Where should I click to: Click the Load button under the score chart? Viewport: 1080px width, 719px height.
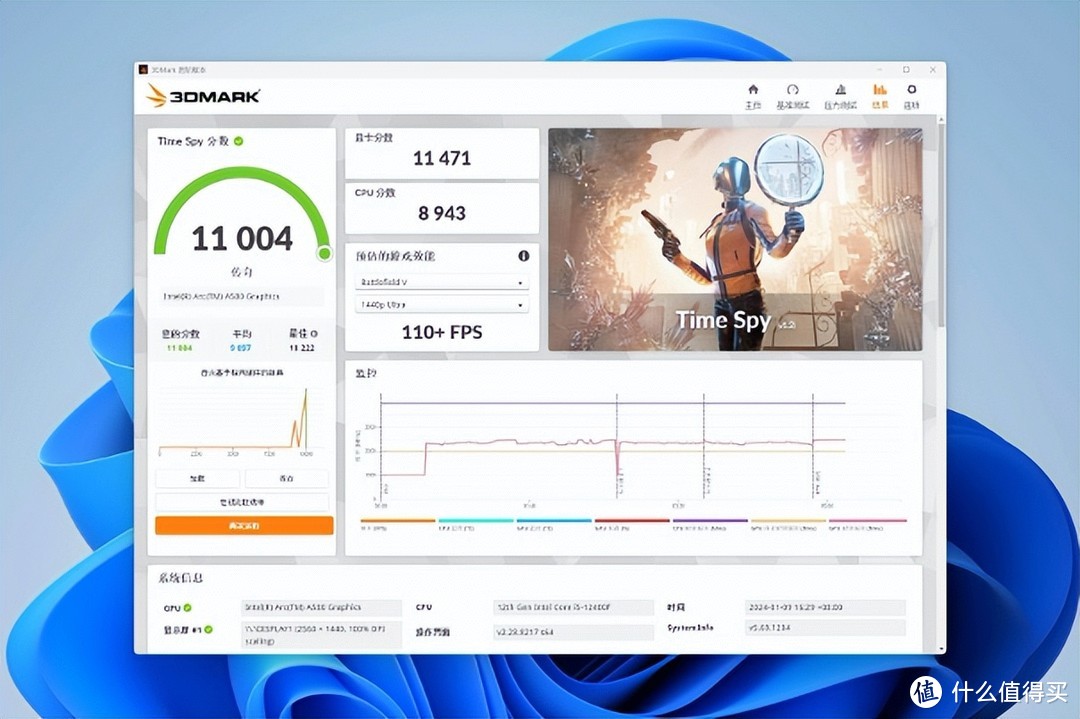(198, 479)
